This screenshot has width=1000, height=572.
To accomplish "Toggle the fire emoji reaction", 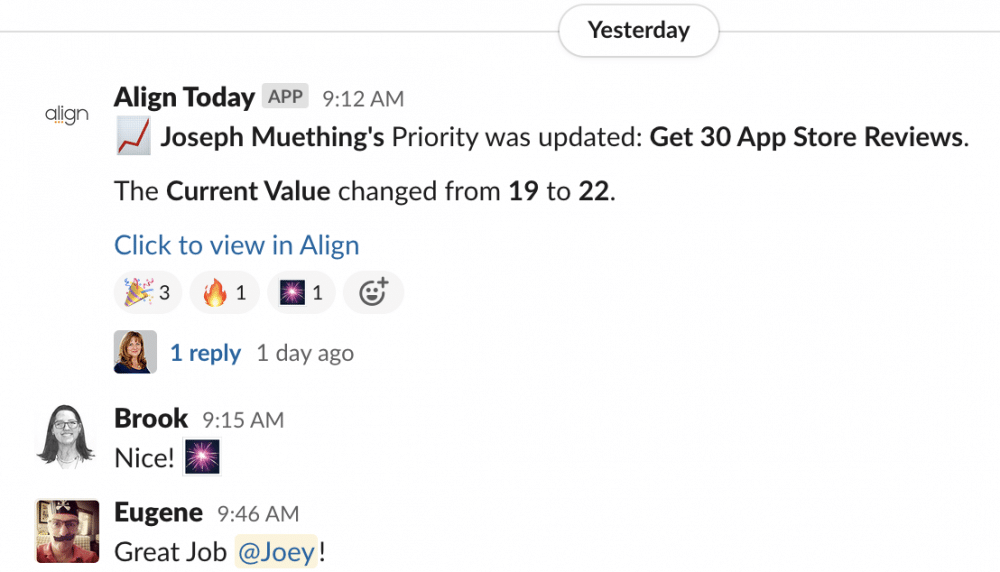I will pyautogui.click(x=224, y=293).
